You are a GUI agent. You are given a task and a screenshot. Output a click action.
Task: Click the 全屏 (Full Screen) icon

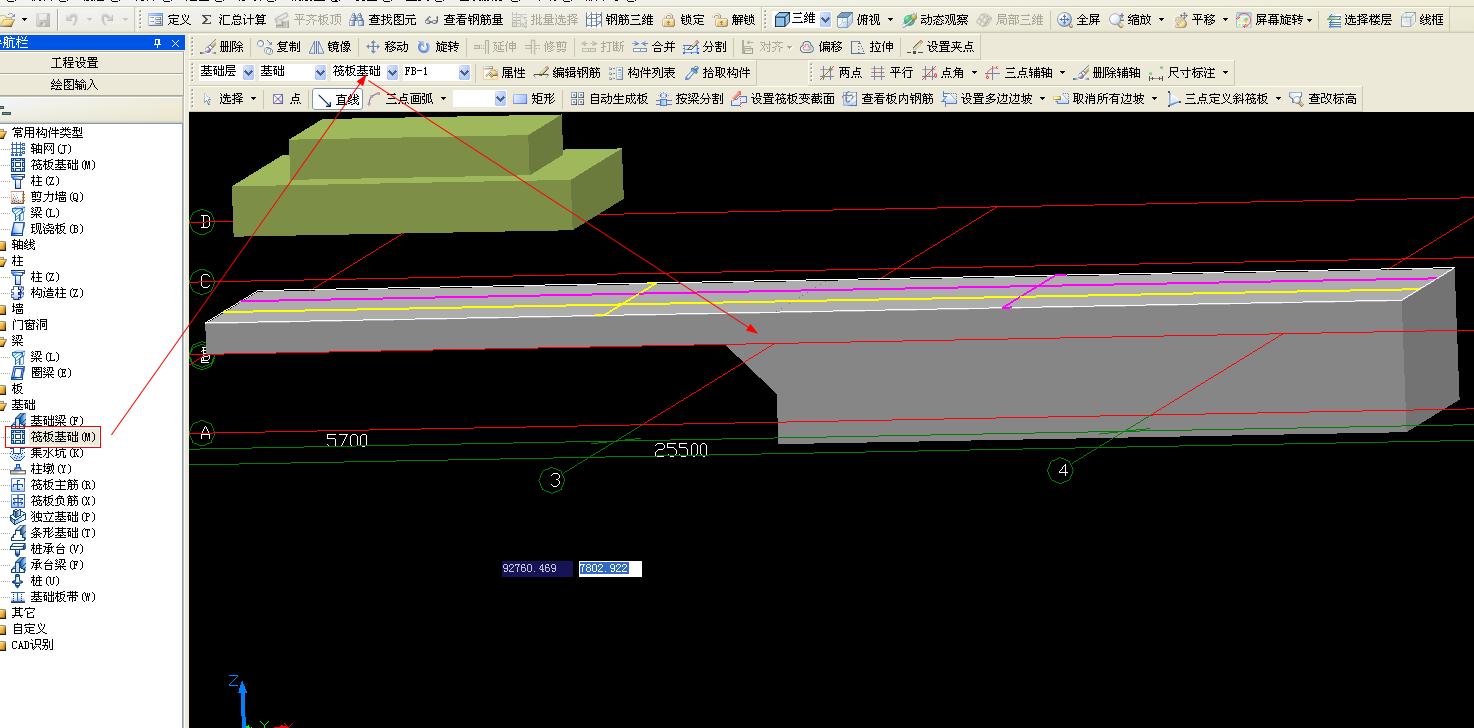coord(1078,20)
